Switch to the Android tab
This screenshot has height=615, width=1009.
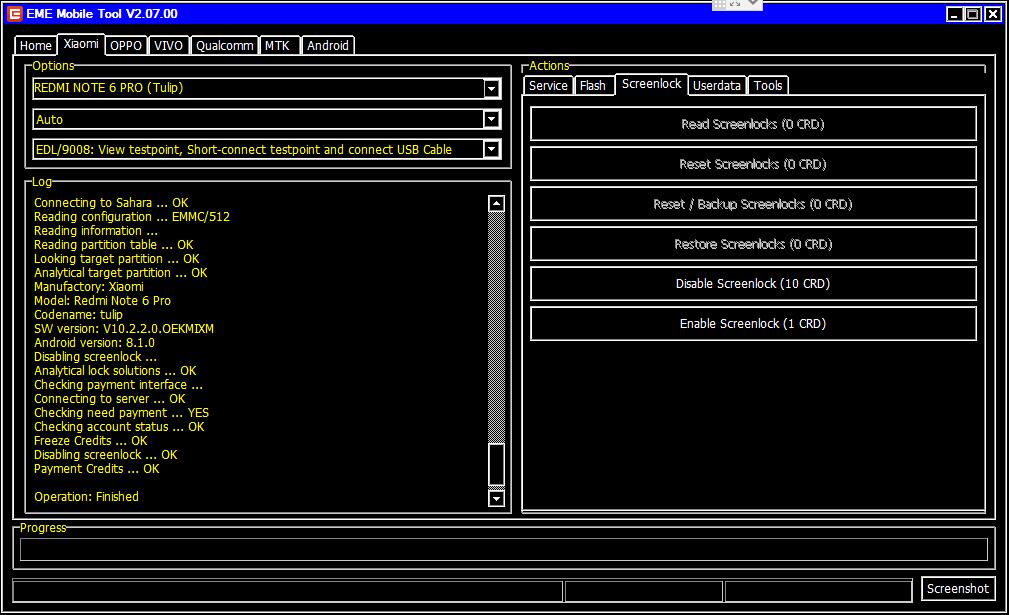click(x=328, y=46)
